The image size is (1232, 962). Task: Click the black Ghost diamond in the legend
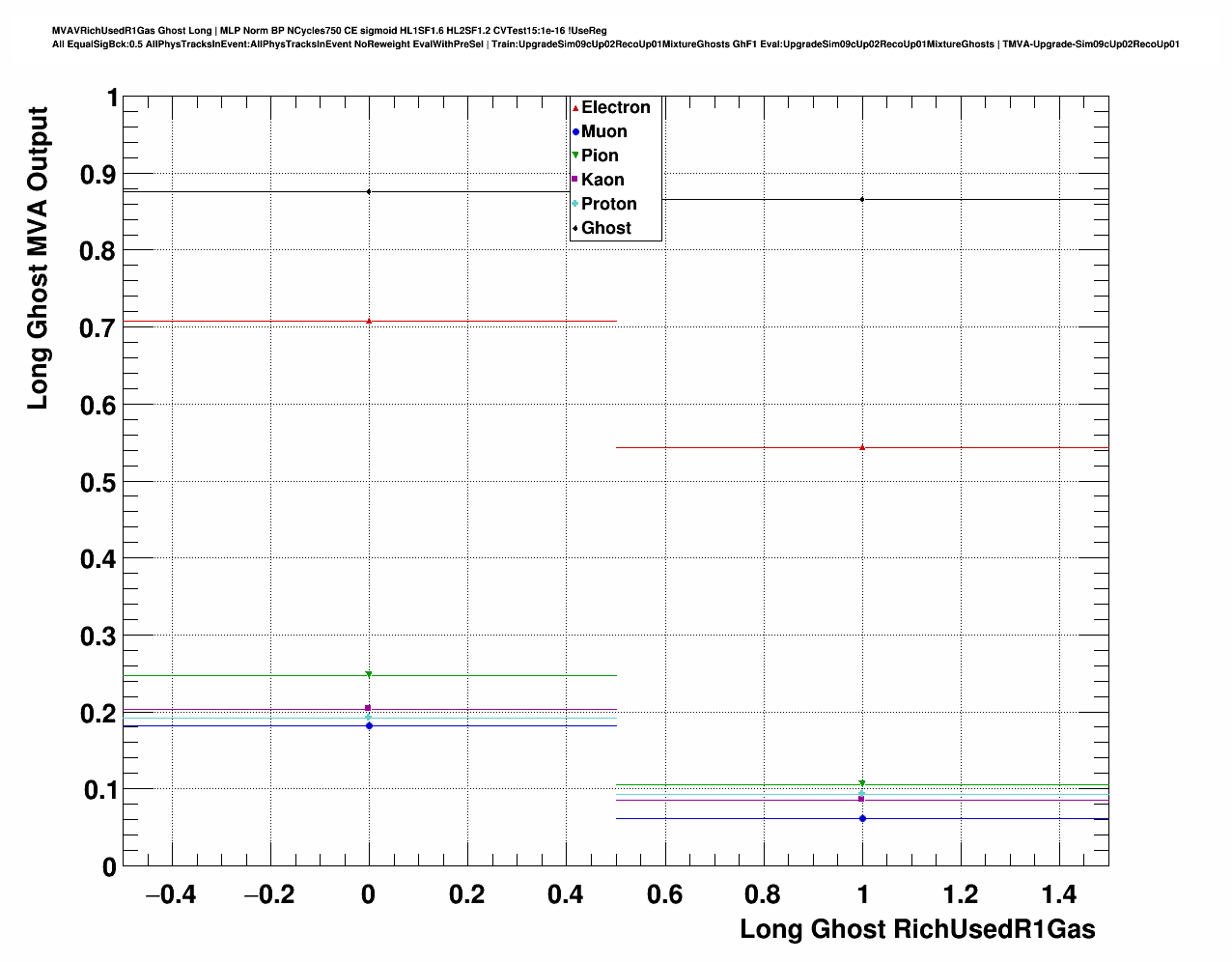click(576, 228)
